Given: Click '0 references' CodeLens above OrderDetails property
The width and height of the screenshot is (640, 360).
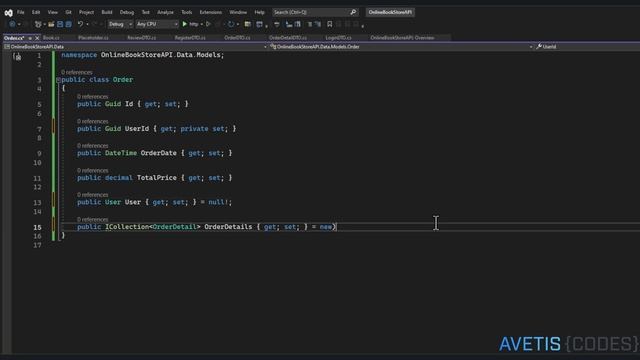Looking at the screenshot, I should pyautogui.click(x=93, y=220).
